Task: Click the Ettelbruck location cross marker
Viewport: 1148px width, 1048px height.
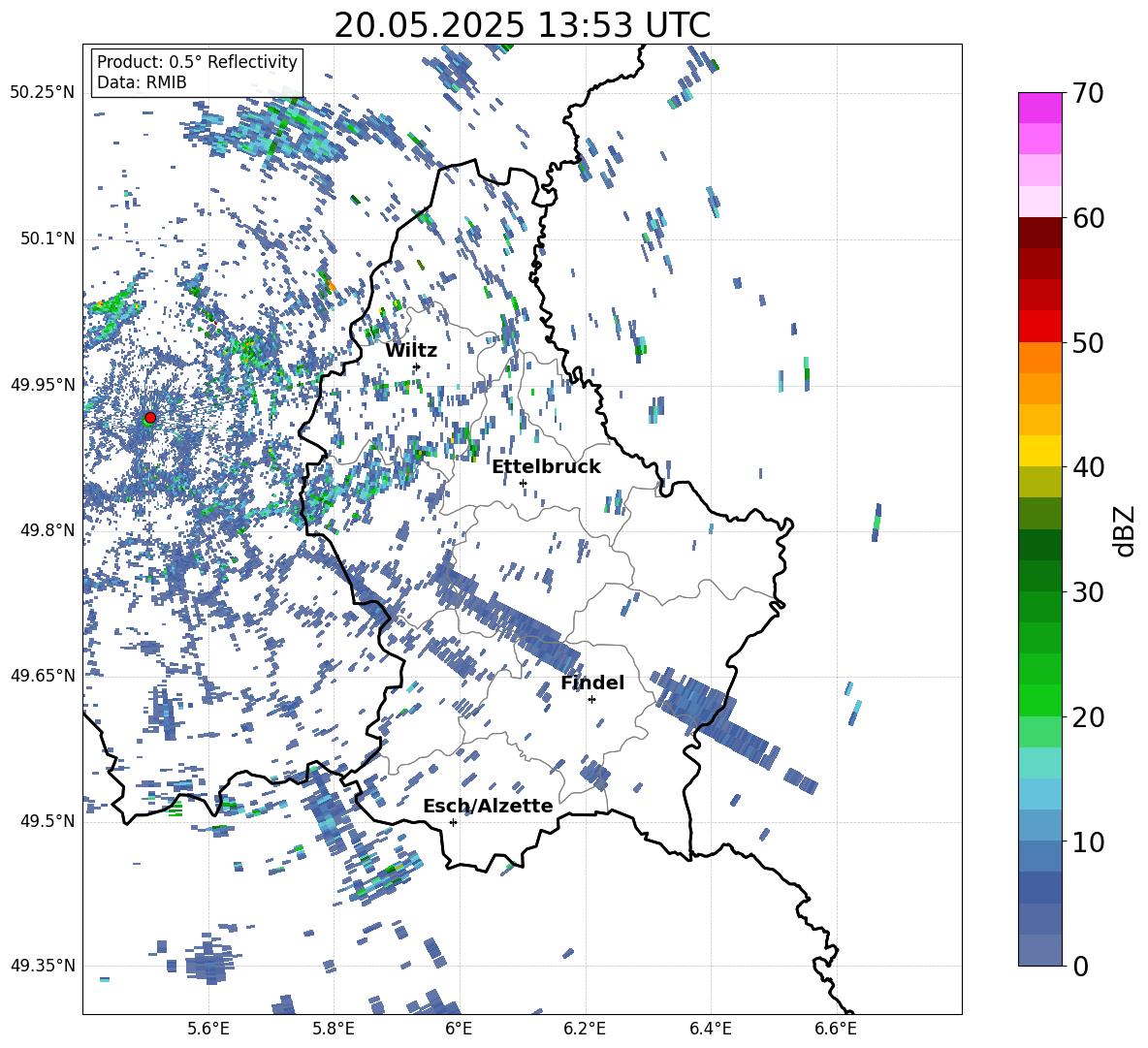Action: coord(523,483)
